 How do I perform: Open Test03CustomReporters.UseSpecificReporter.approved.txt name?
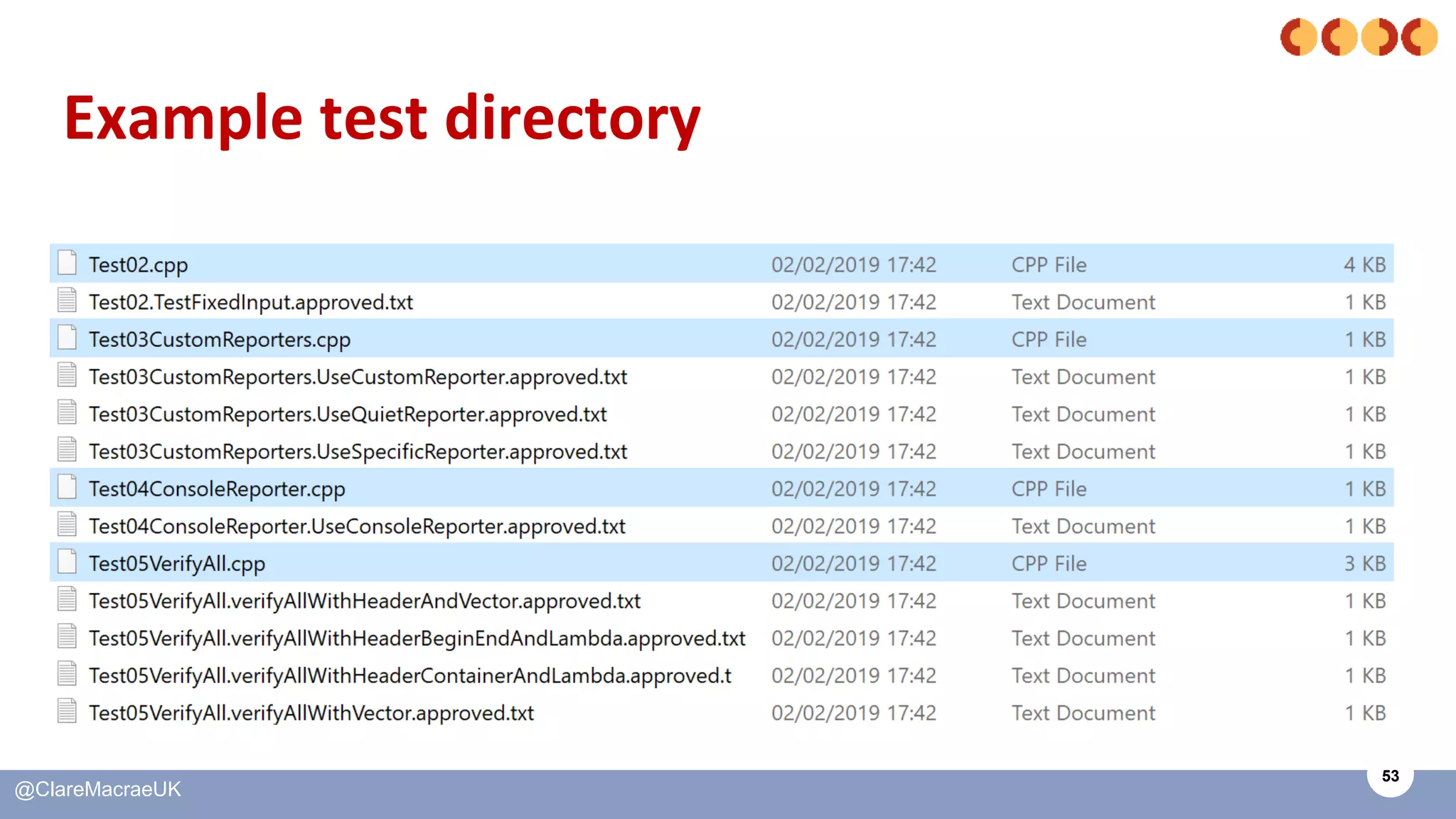click(x=358, y=452)
